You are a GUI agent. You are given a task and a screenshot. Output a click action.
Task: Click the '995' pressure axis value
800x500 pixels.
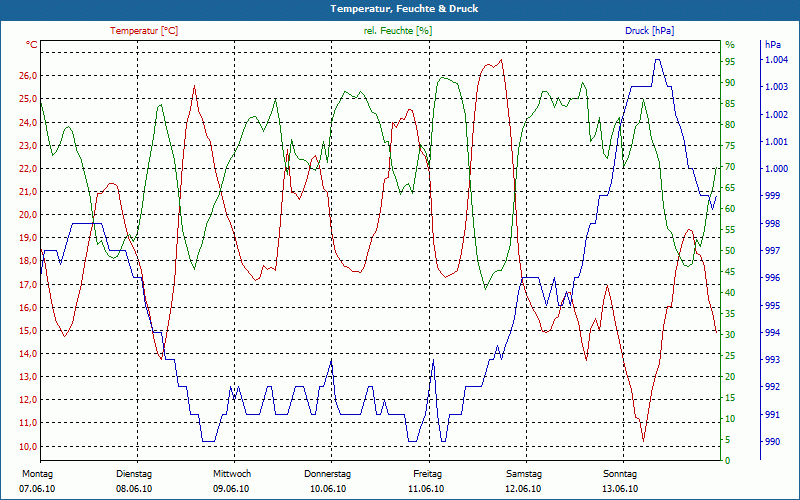click(771, 305)
